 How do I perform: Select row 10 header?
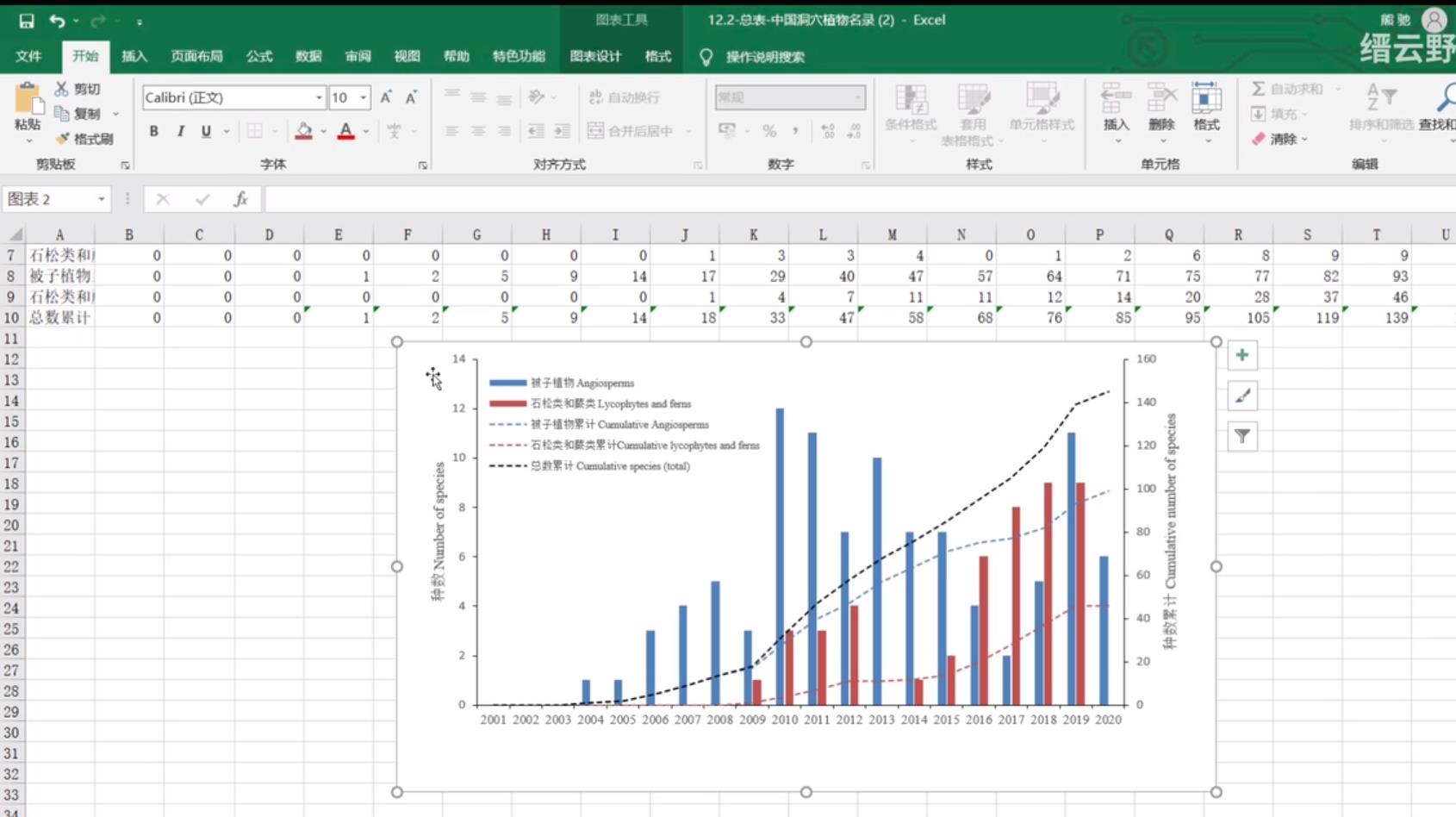click(11, 317)
